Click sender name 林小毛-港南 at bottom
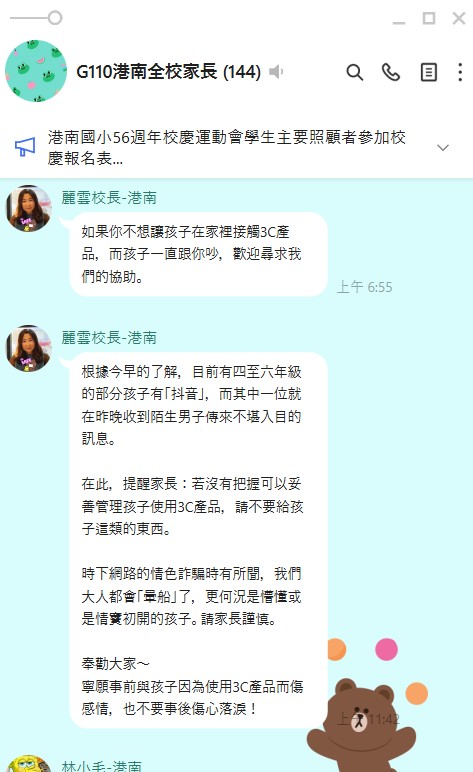 click(101, 766)
